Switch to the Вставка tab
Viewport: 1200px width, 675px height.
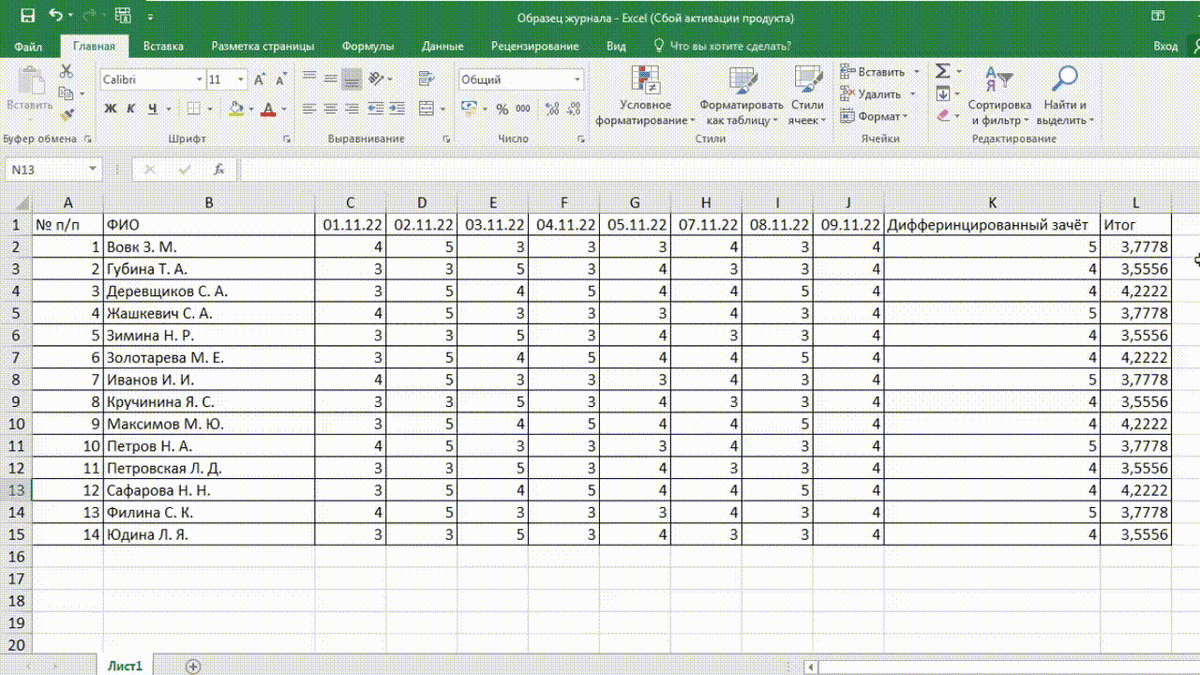click(x=163, y=46)
